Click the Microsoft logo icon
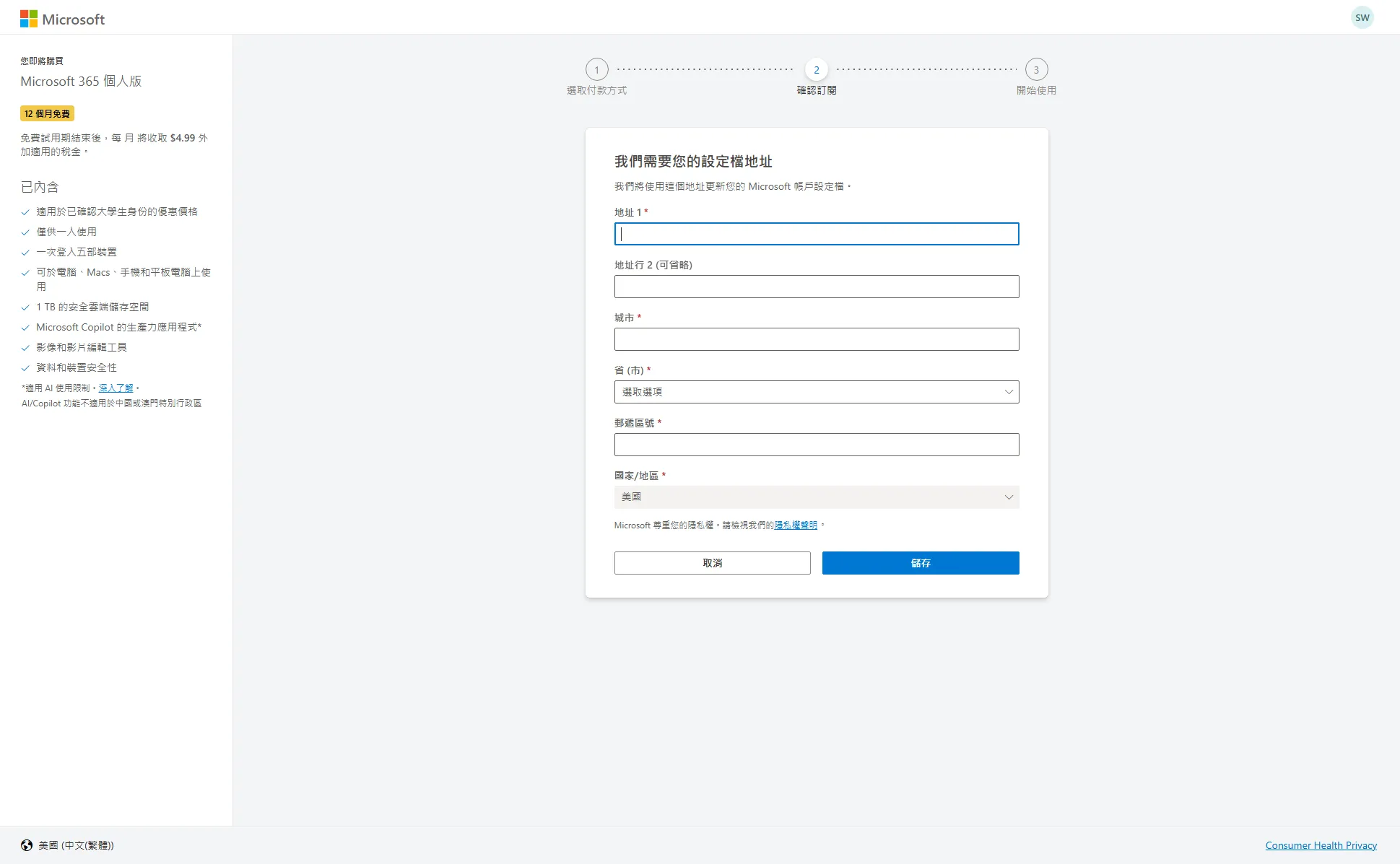 [29, 19]
